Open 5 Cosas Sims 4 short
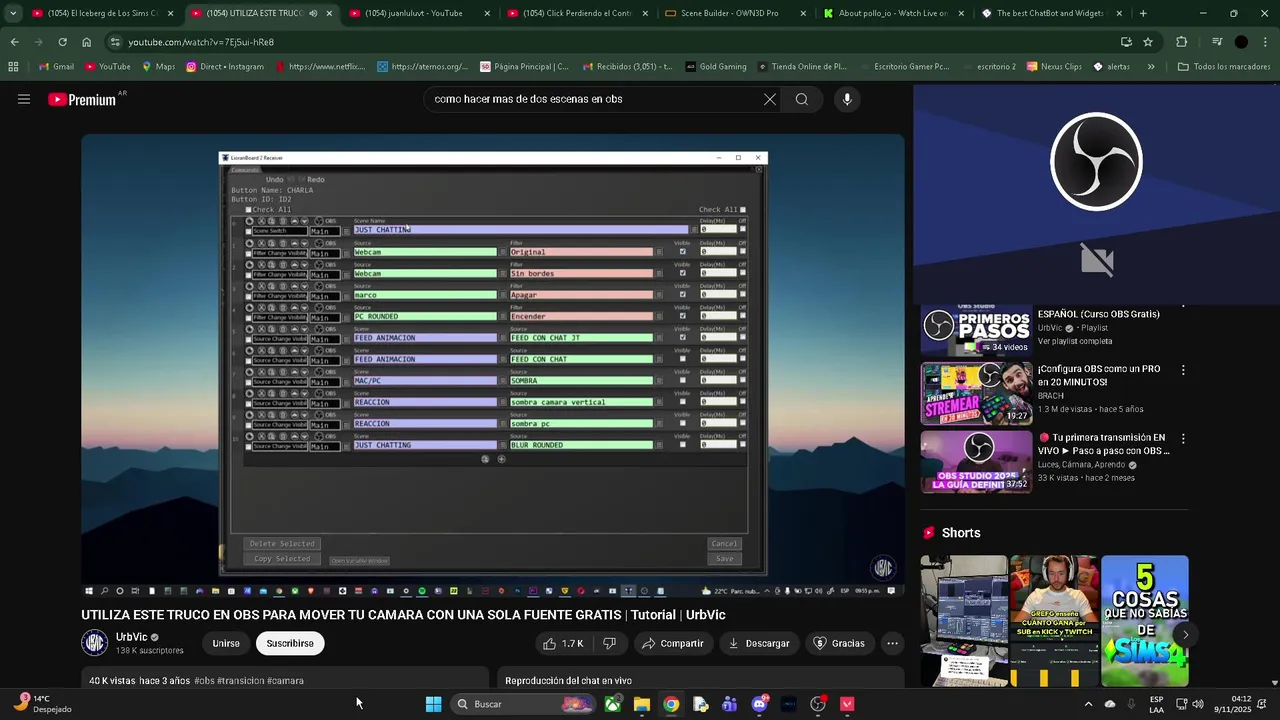Viewport: 1280px width, 720px height. point(1144,621)
